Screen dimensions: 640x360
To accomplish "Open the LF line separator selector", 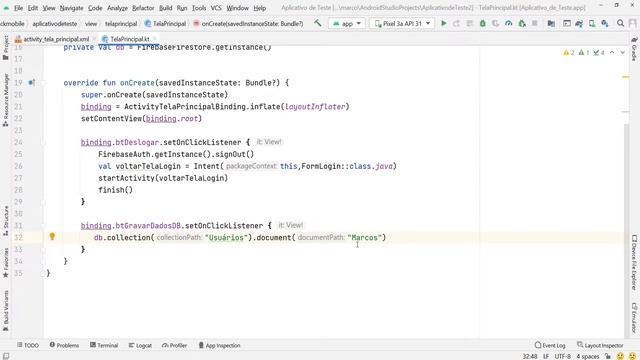I will point(546,356).
